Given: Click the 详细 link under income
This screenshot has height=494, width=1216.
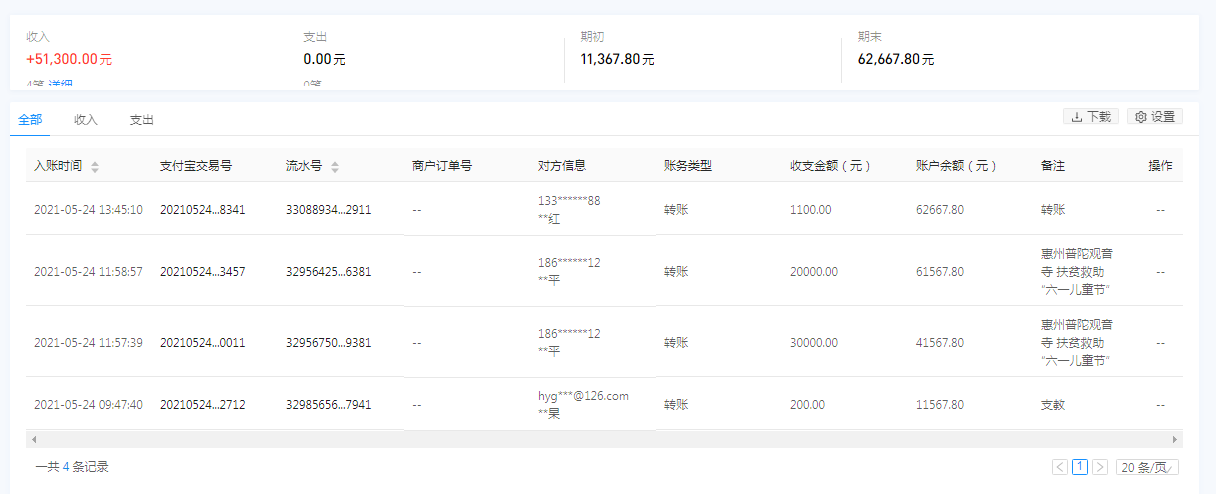Looking at the screenshot, I should point(61,85).
